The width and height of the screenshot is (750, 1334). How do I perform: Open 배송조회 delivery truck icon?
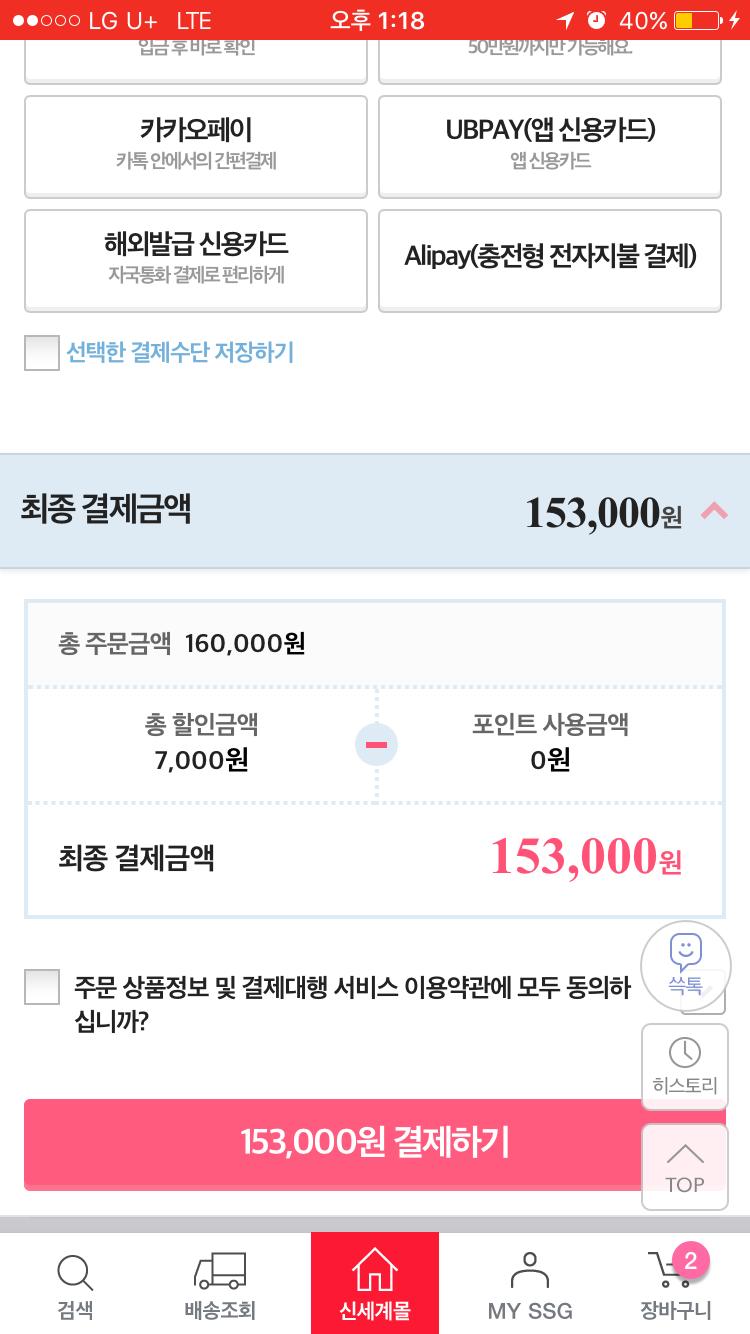pos(220,1271)
